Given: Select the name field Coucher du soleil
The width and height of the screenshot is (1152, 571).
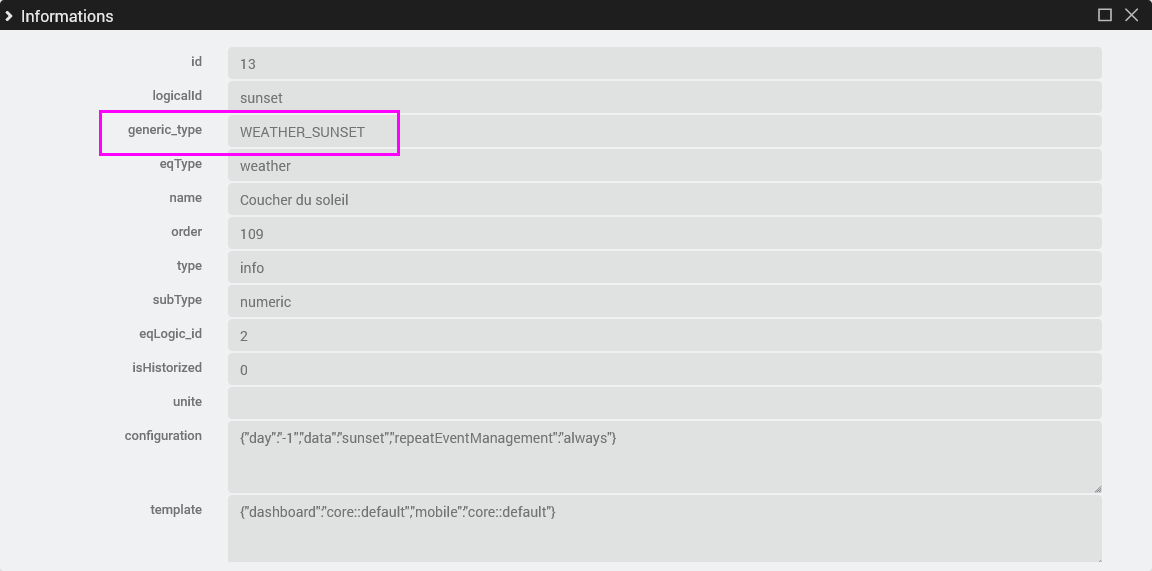Looking at the screenshot, I should [x=664, y=199].
